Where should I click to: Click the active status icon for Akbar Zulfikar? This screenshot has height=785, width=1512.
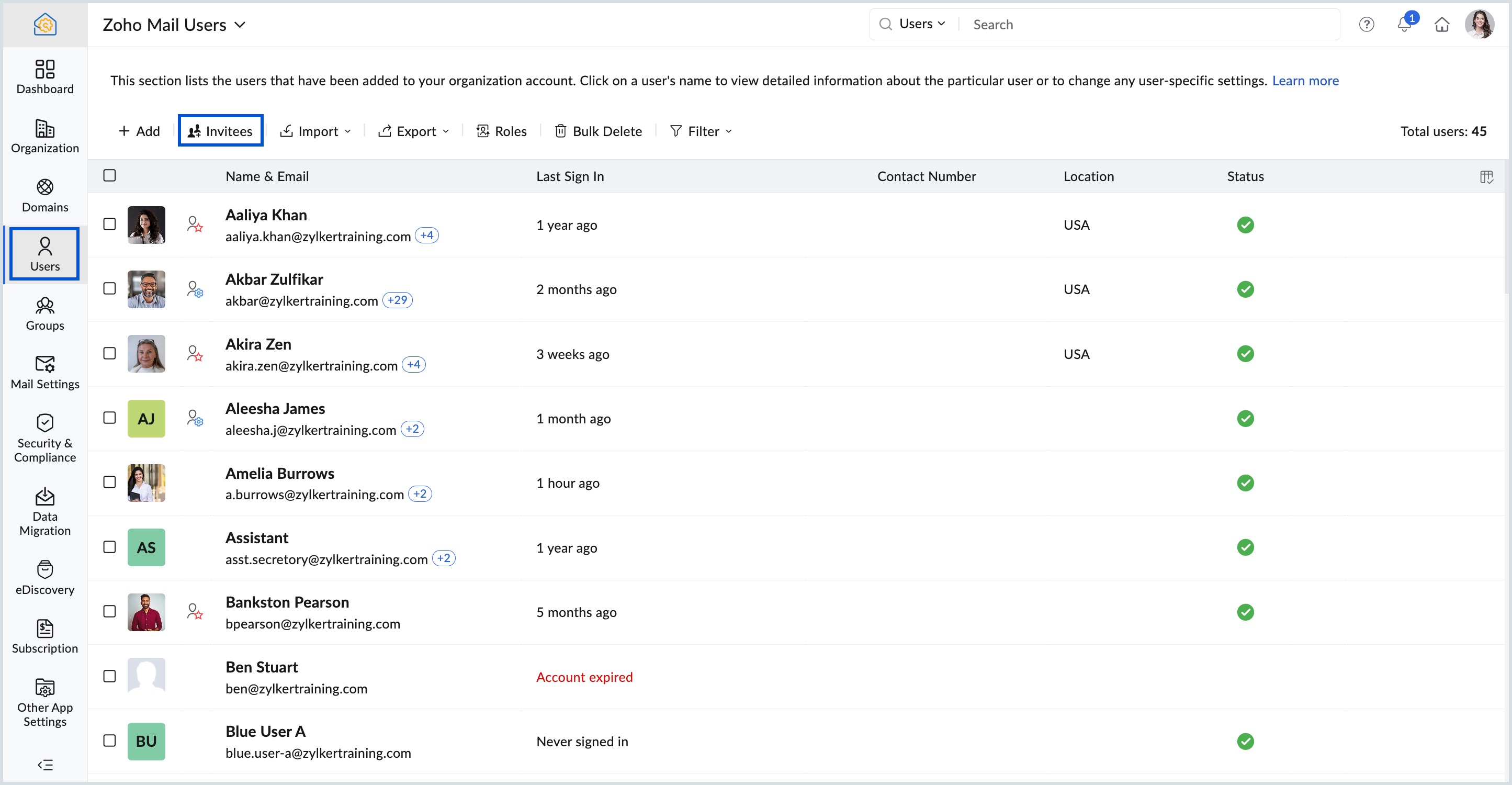1246,289
